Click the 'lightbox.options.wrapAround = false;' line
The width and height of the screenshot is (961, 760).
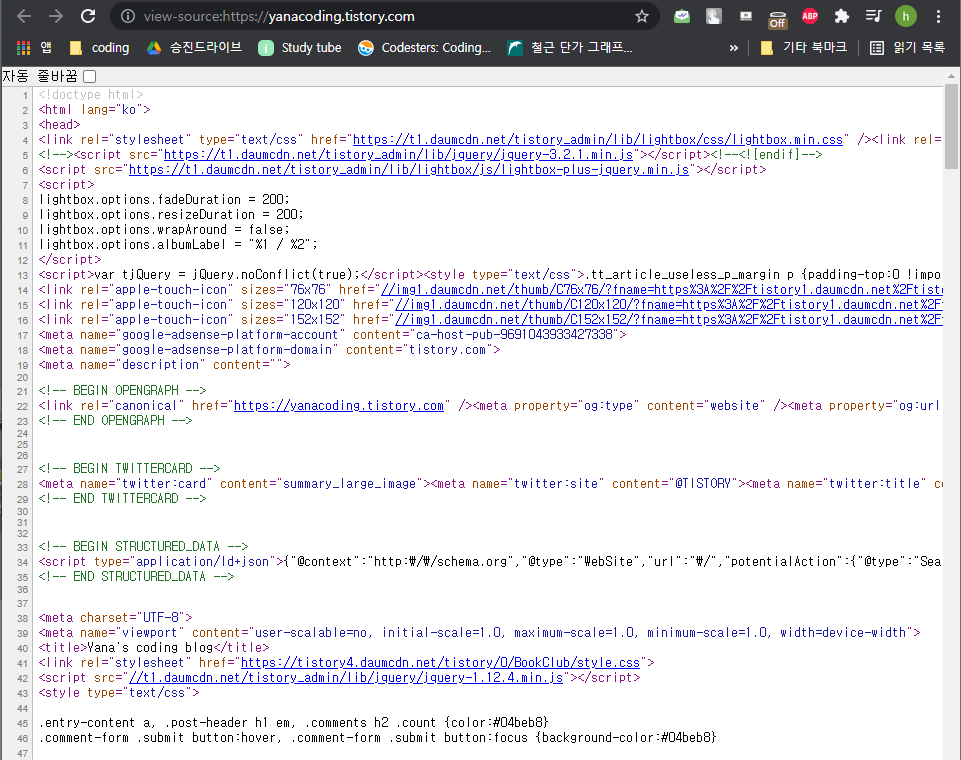(164, 230)
